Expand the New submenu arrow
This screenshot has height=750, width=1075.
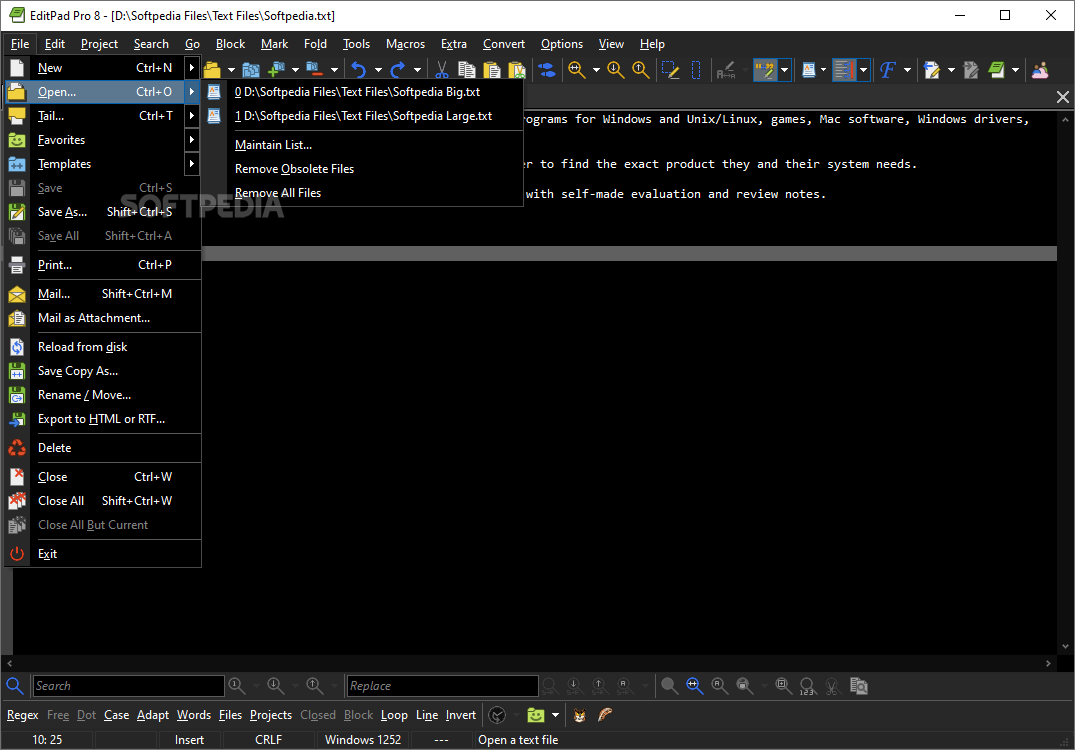[x=192, y=67]
